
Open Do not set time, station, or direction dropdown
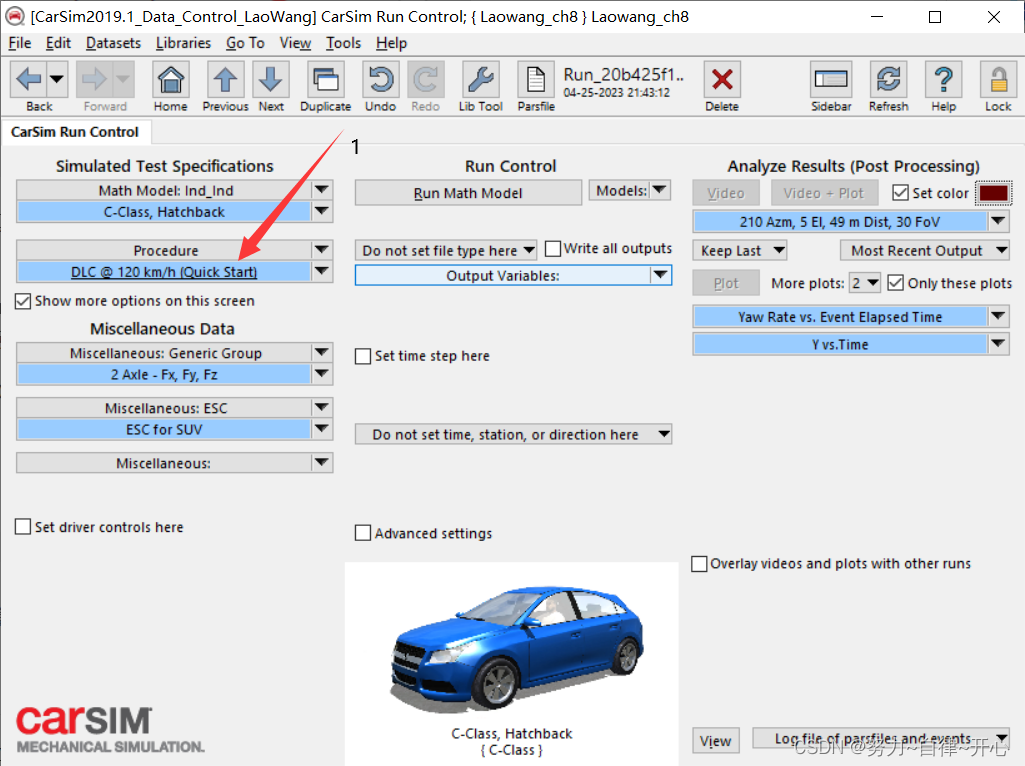click(513, 435)
